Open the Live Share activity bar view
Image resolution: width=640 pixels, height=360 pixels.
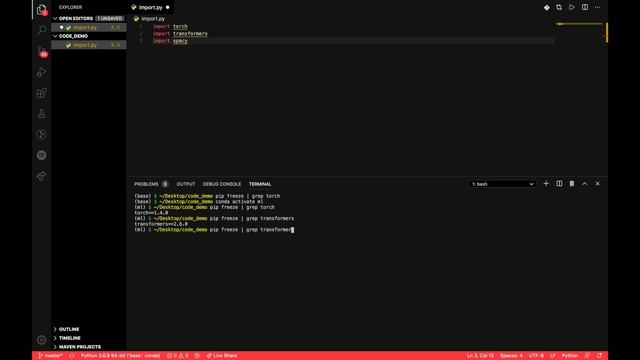42,176
